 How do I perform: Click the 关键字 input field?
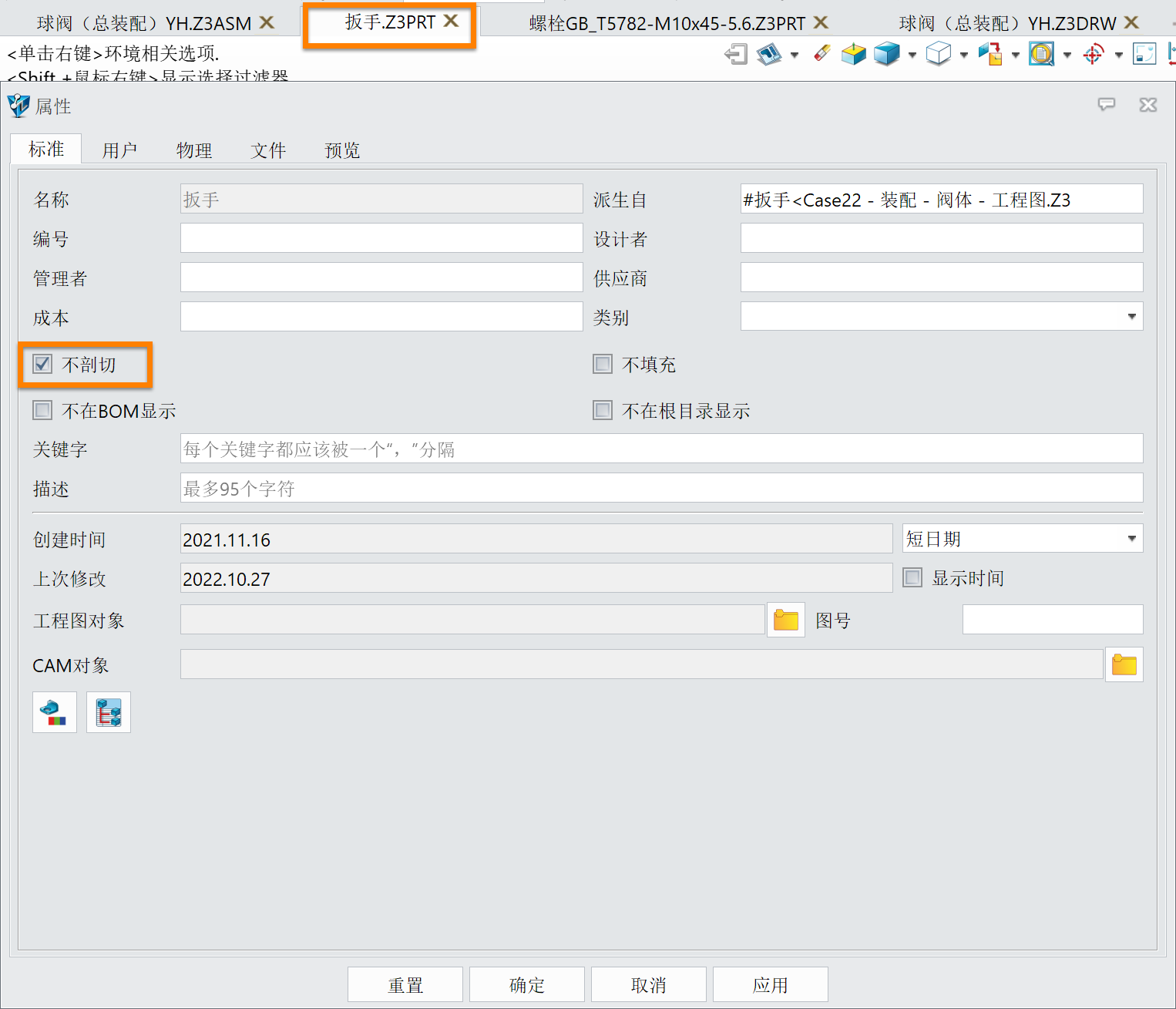click(x=662, y=448)
